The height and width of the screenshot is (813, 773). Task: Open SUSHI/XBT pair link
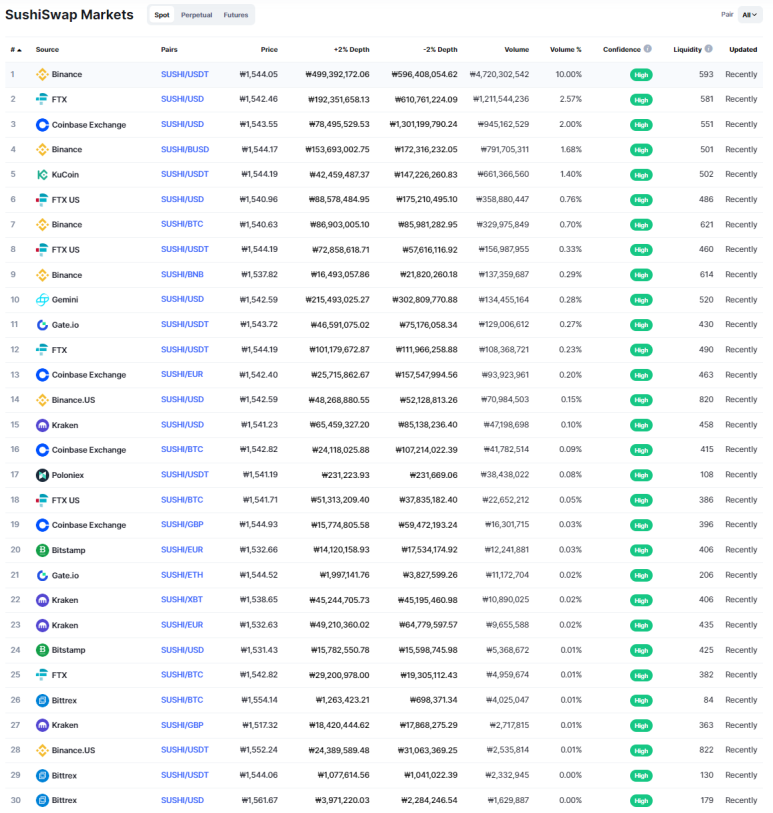(x=181, y=600)
